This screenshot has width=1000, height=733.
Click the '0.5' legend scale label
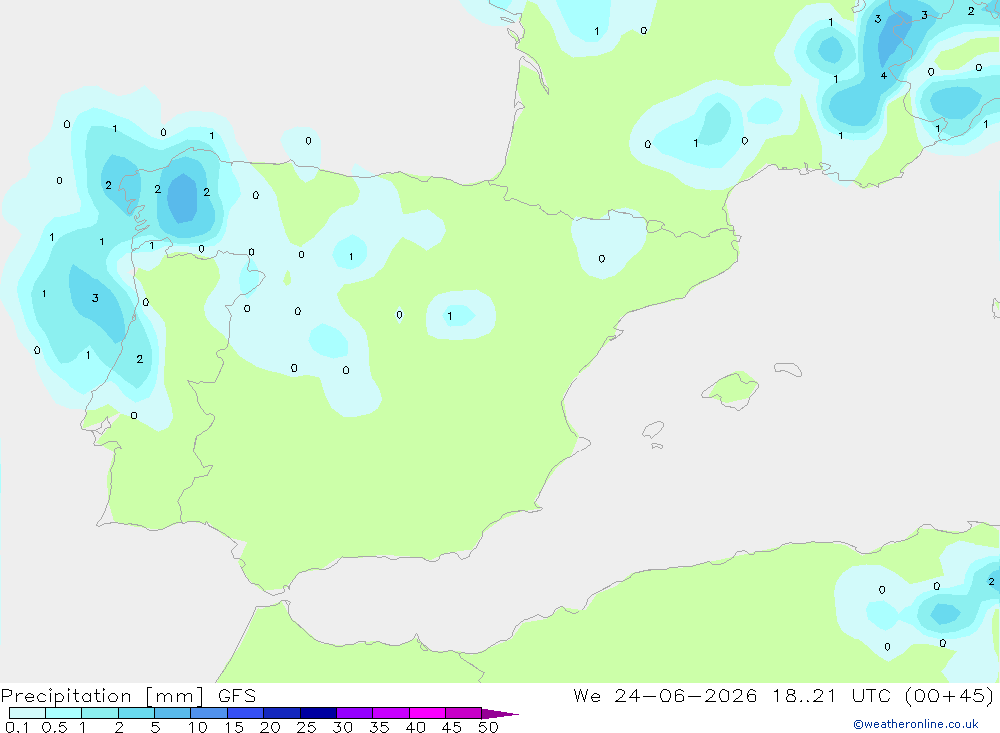click(54, 727)
